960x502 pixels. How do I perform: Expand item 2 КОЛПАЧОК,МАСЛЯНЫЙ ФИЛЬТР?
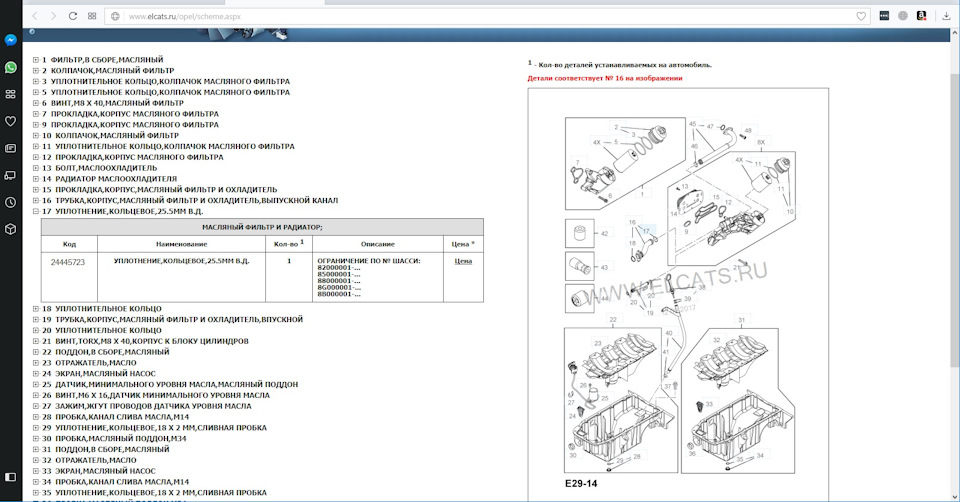(36, 70)
